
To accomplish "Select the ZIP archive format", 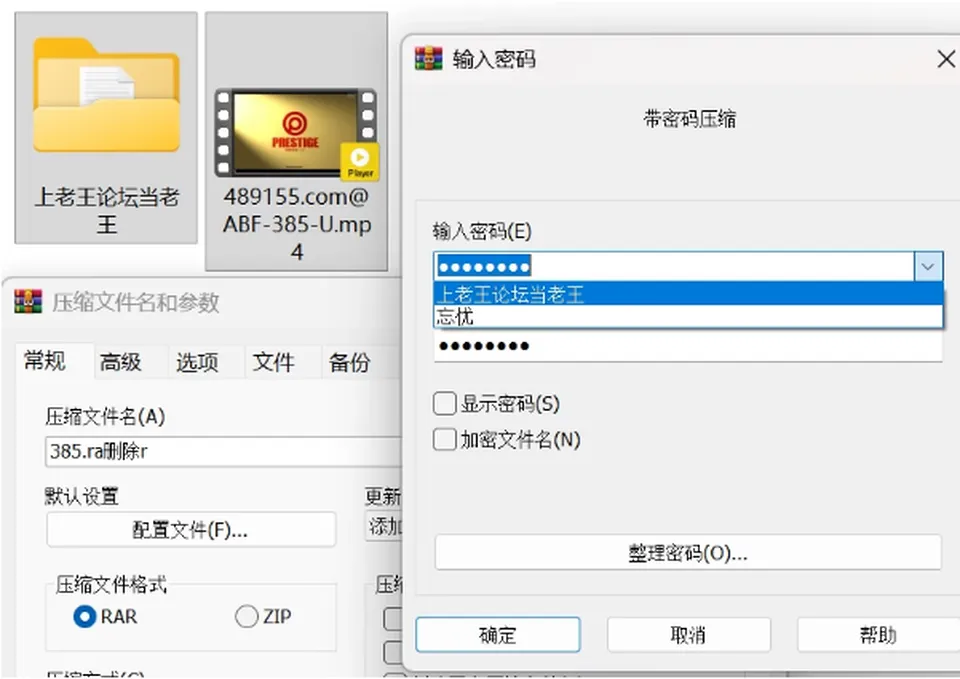I will 246,616.
